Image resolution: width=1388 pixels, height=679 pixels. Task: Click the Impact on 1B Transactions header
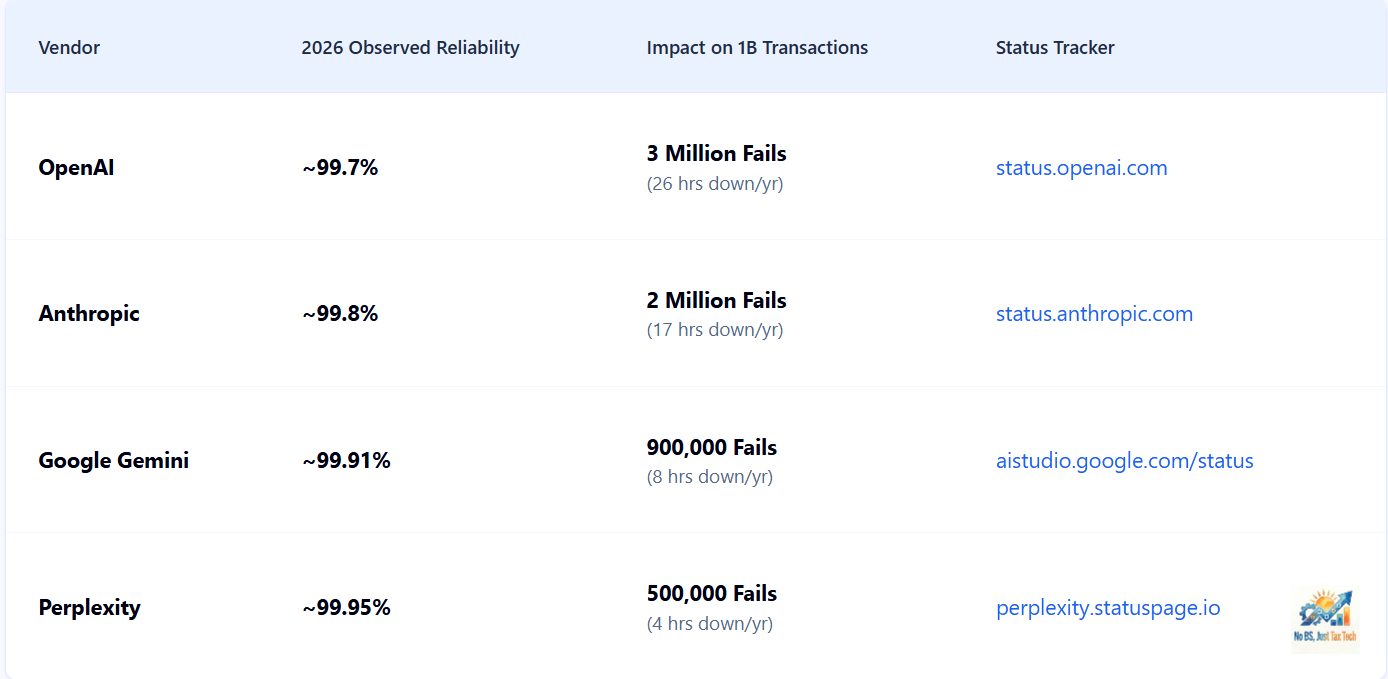click(x=757, y=48)
